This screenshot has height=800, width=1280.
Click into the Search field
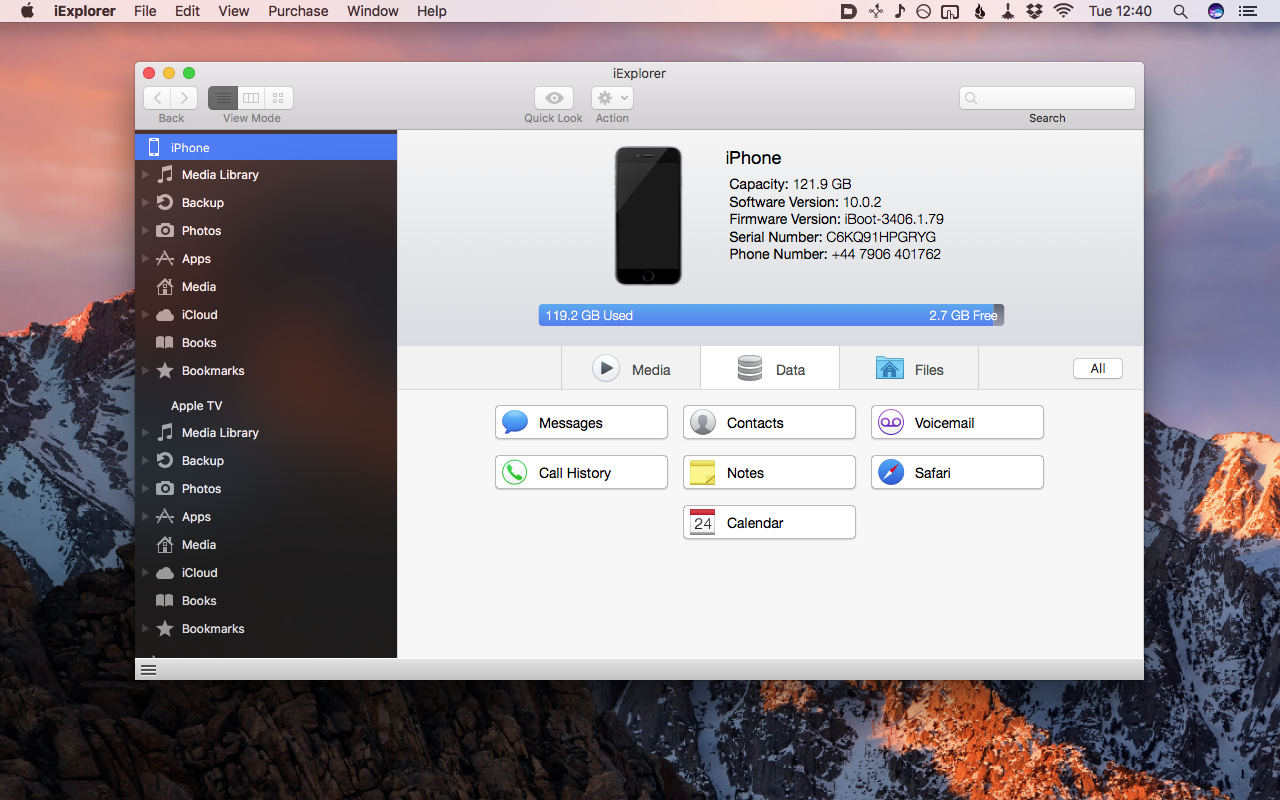(x=1047, y=98)
